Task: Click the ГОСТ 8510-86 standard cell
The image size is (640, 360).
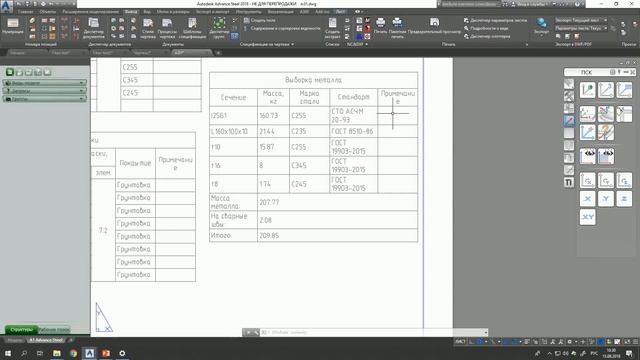Action: coord(353,131)
